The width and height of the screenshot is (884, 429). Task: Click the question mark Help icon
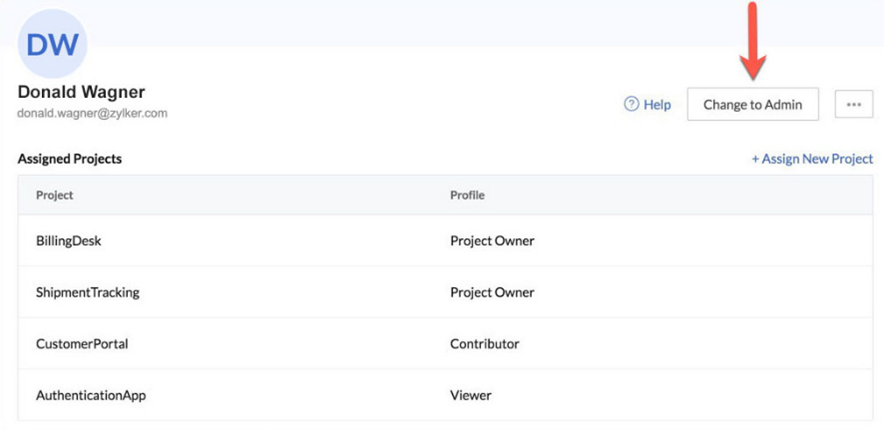(x=631, y=104)
